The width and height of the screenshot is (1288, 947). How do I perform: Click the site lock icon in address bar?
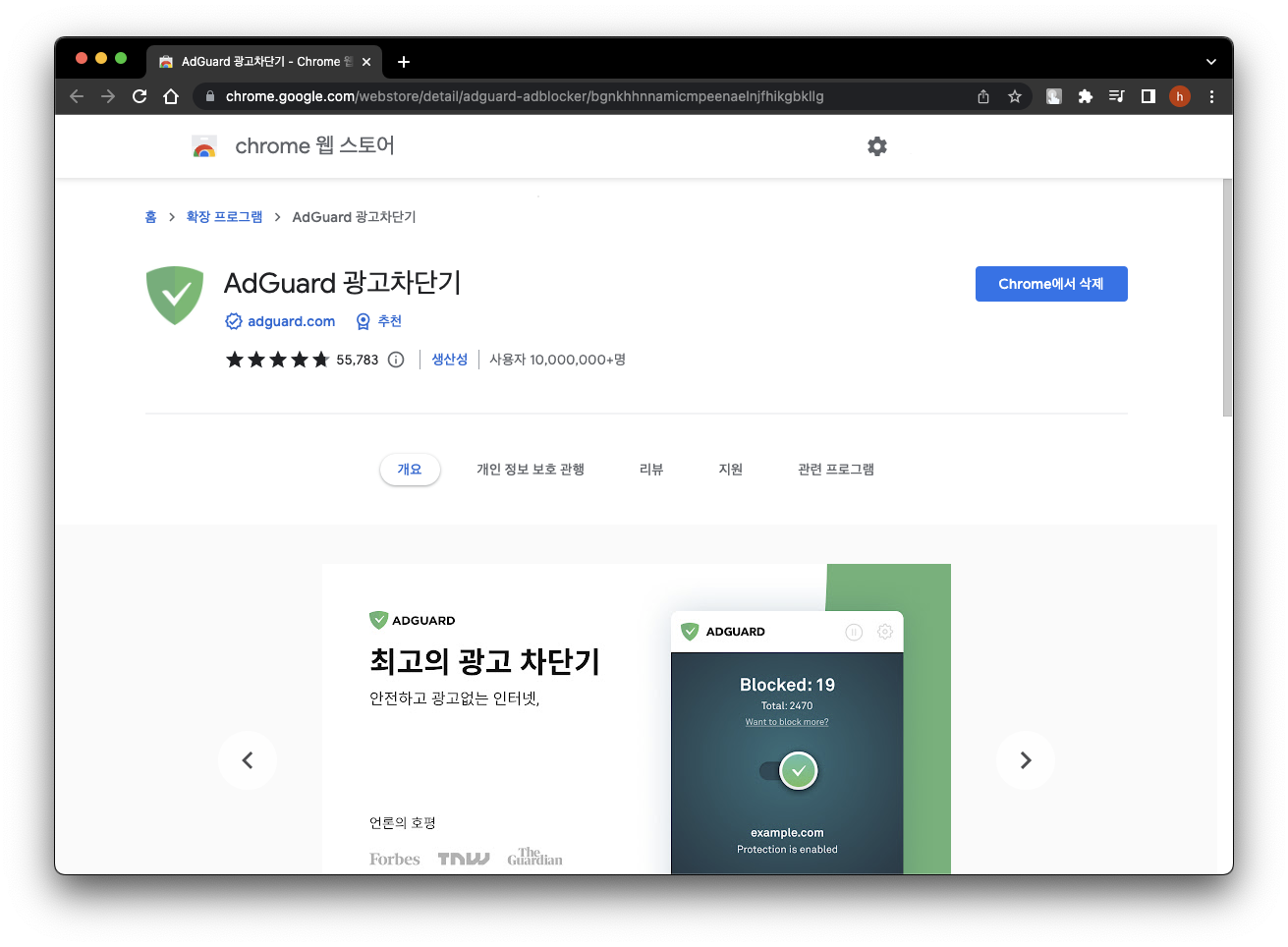pyautogui.click(x=209, y=96)
